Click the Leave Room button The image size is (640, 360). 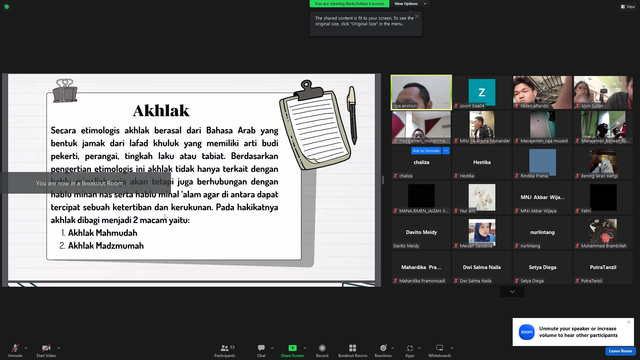click(620, 351)
